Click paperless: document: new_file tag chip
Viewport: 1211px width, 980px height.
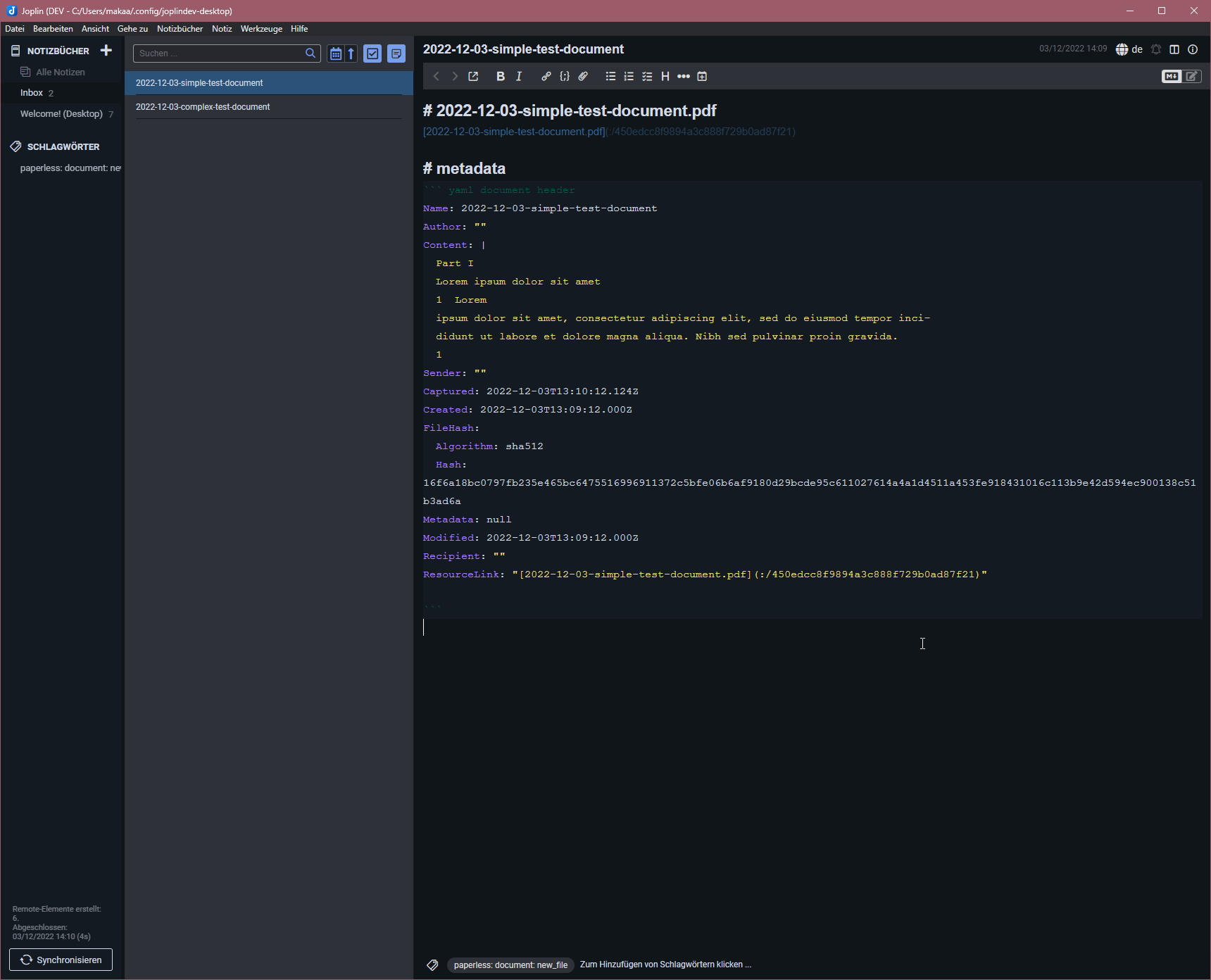(510, 965)
